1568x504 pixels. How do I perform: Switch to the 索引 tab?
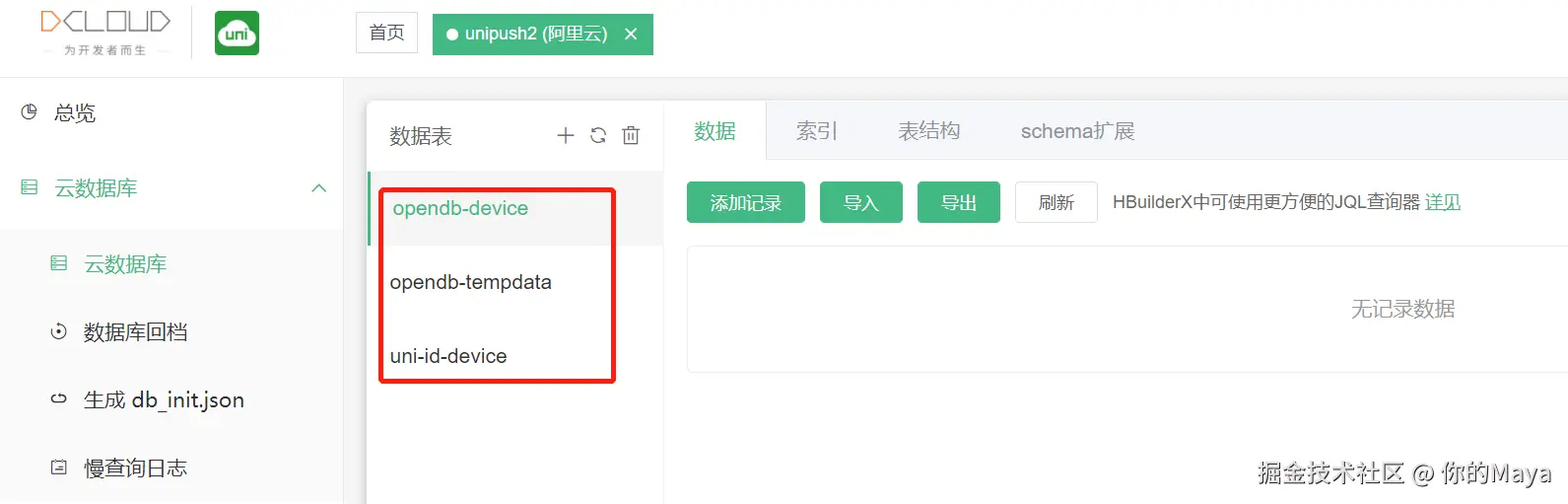click(817, 130)
